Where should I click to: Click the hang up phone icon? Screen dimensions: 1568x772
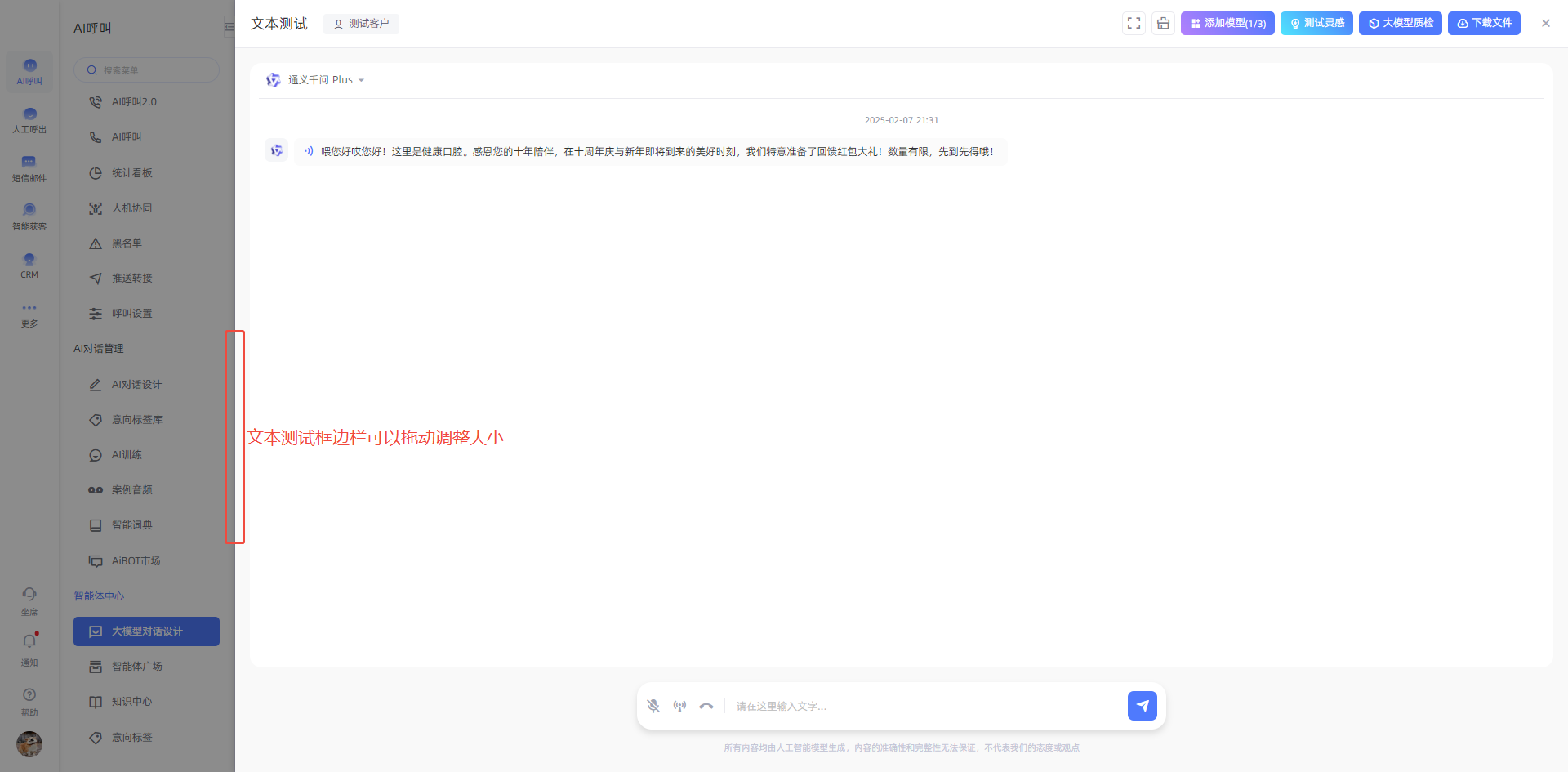(x=706, y=706)
